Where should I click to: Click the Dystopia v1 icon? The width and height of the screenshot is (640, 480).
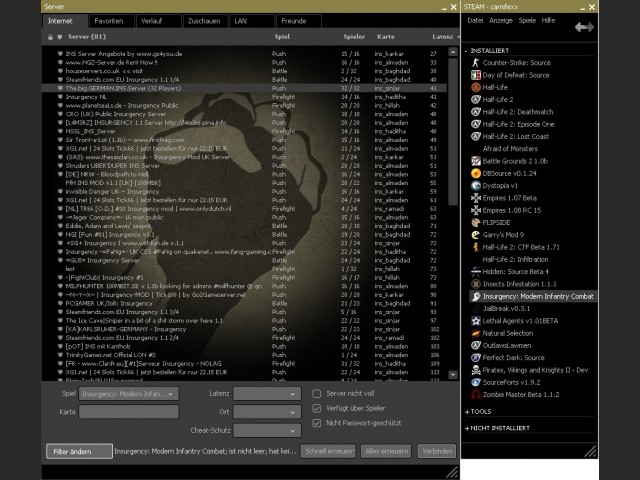(x=476, y=185)
